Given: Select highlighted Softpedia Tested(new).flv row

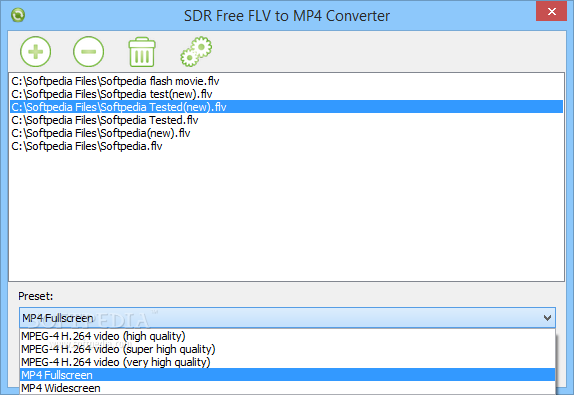Looking at the screenshot, I should 286,107.
